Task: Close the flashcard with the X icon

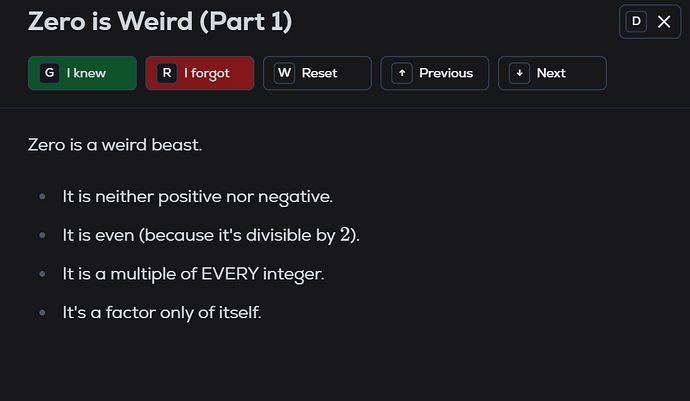Action: (x=664, y=21)
